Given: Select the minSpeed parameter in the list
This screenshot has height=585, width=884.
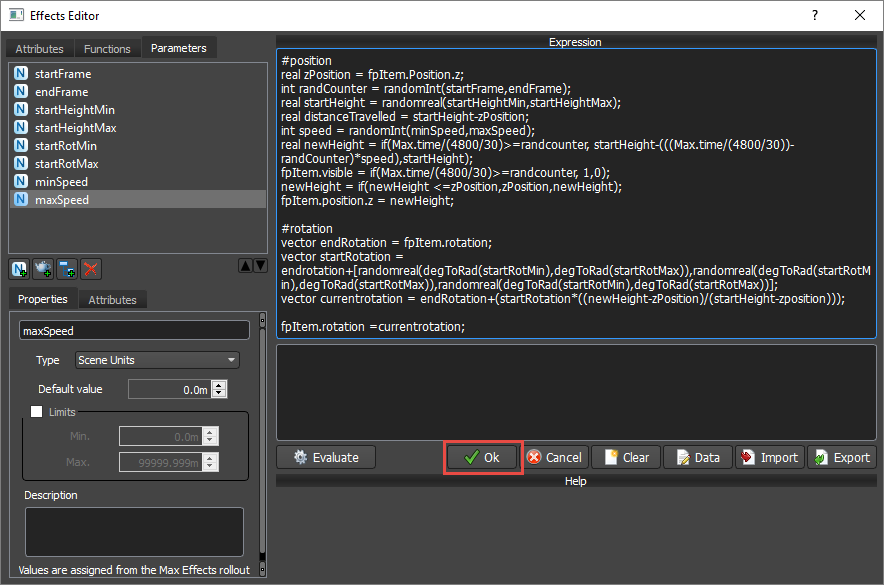Looking at the screenshot, I should 61,182.
